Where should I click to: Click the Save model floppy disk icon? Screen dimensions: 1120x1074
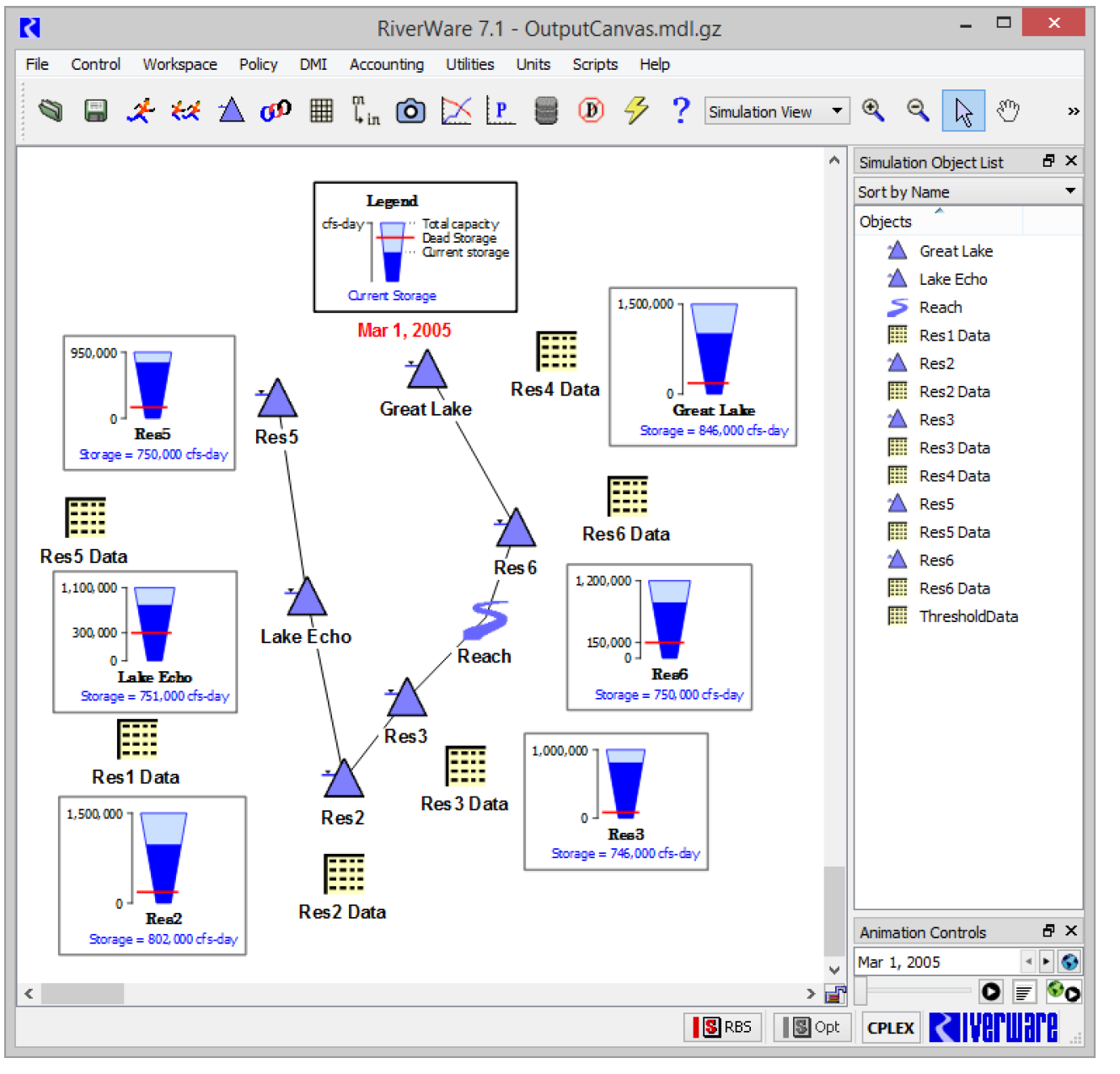(95, 111)
